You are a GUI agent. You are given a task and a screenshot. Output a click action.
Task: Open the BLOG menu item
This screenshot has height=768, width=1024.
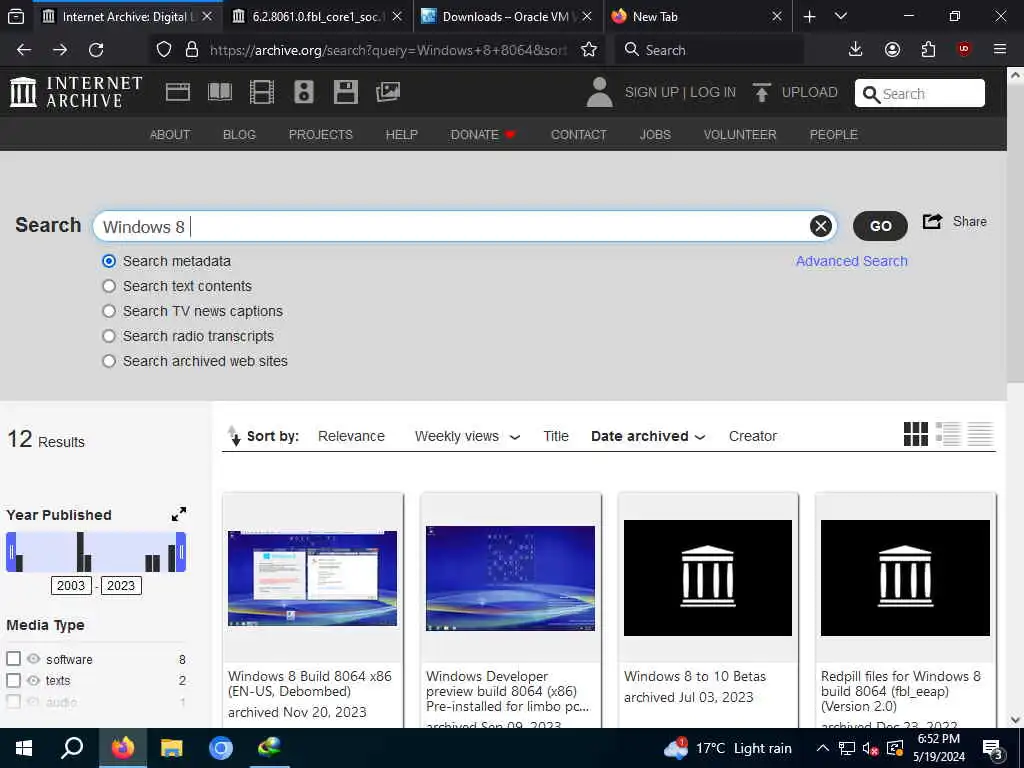(x=239, y=135)
